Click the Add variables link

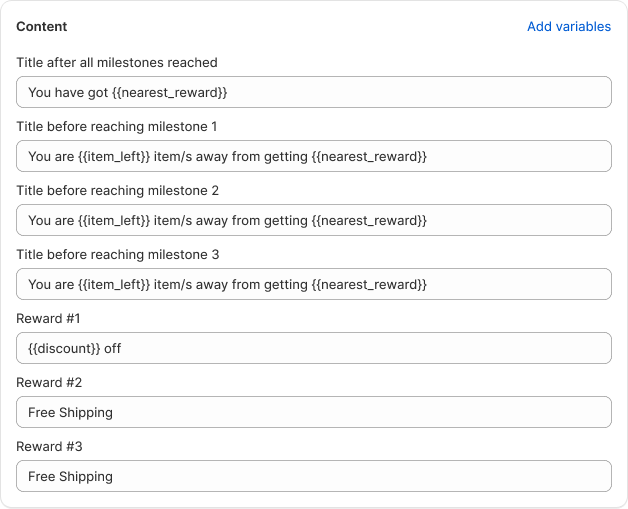568,27
